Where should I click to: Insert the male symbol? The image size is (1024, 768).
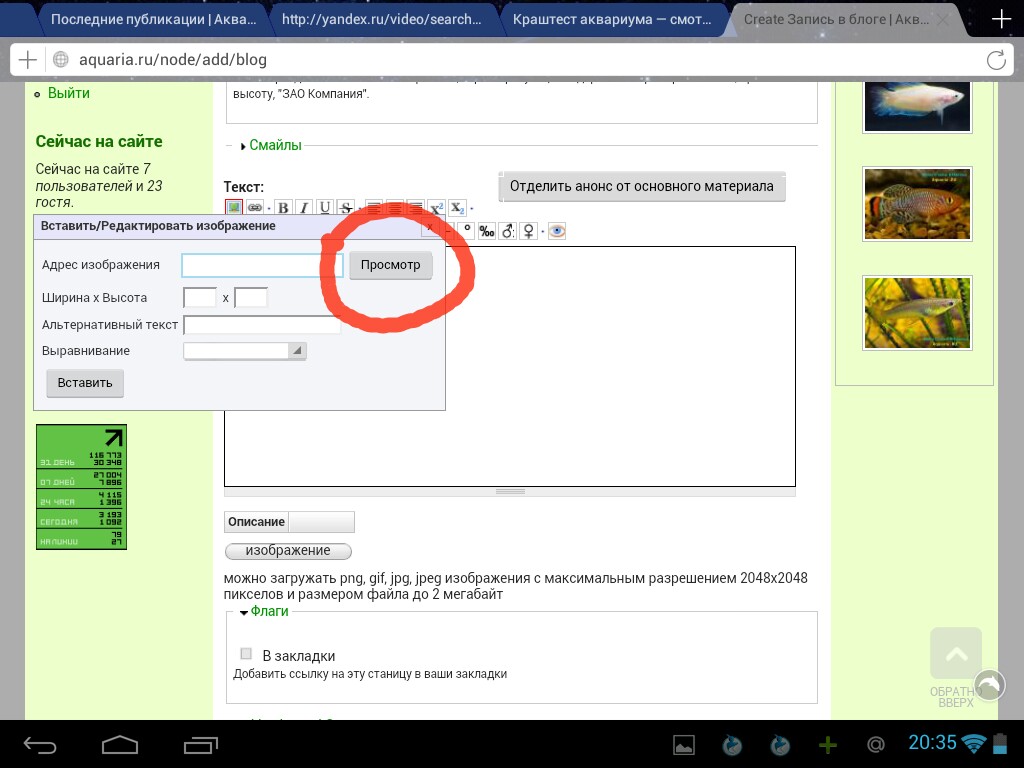click(508, 231)
